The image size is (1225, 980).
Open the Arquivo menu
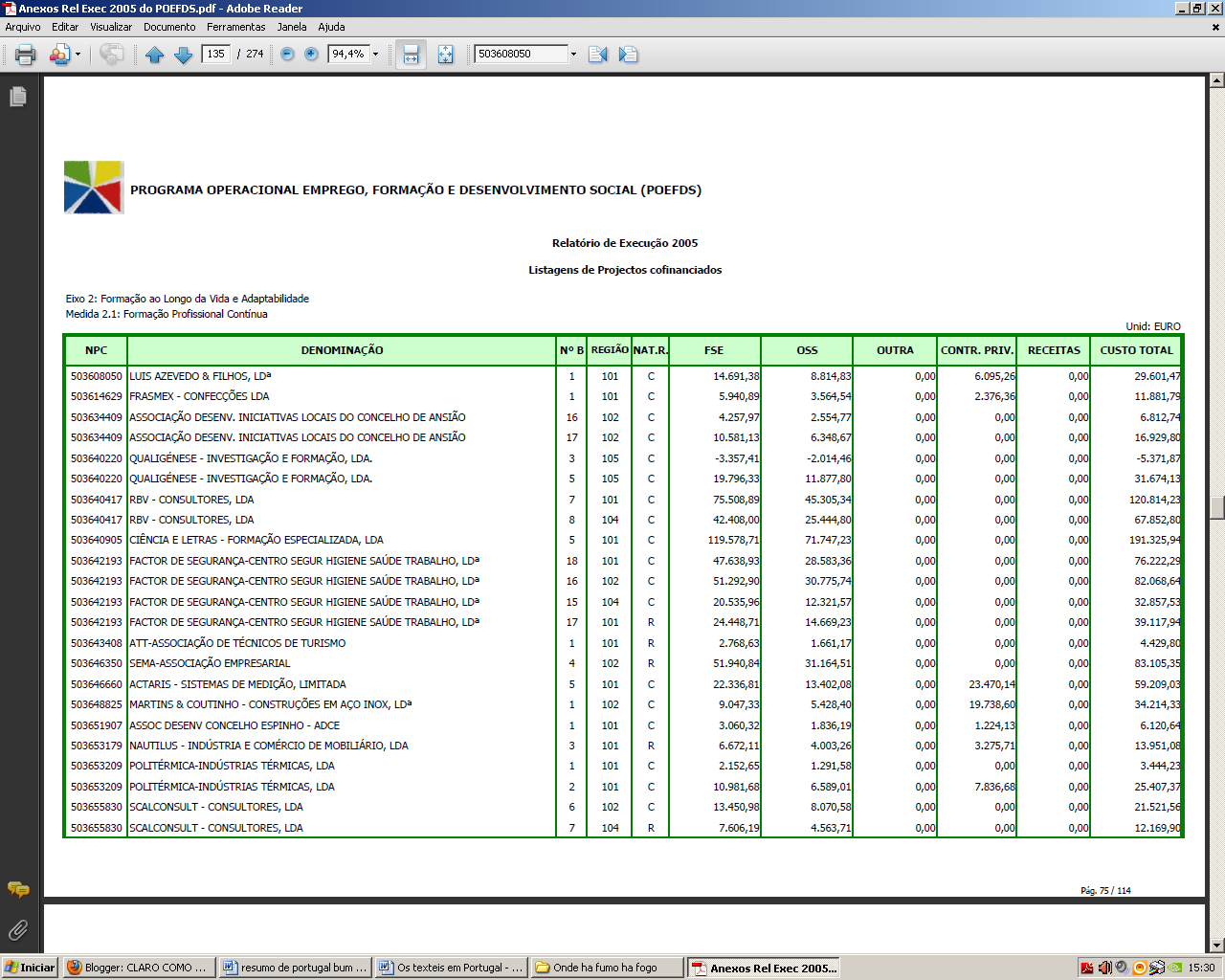tap(23, 27)
